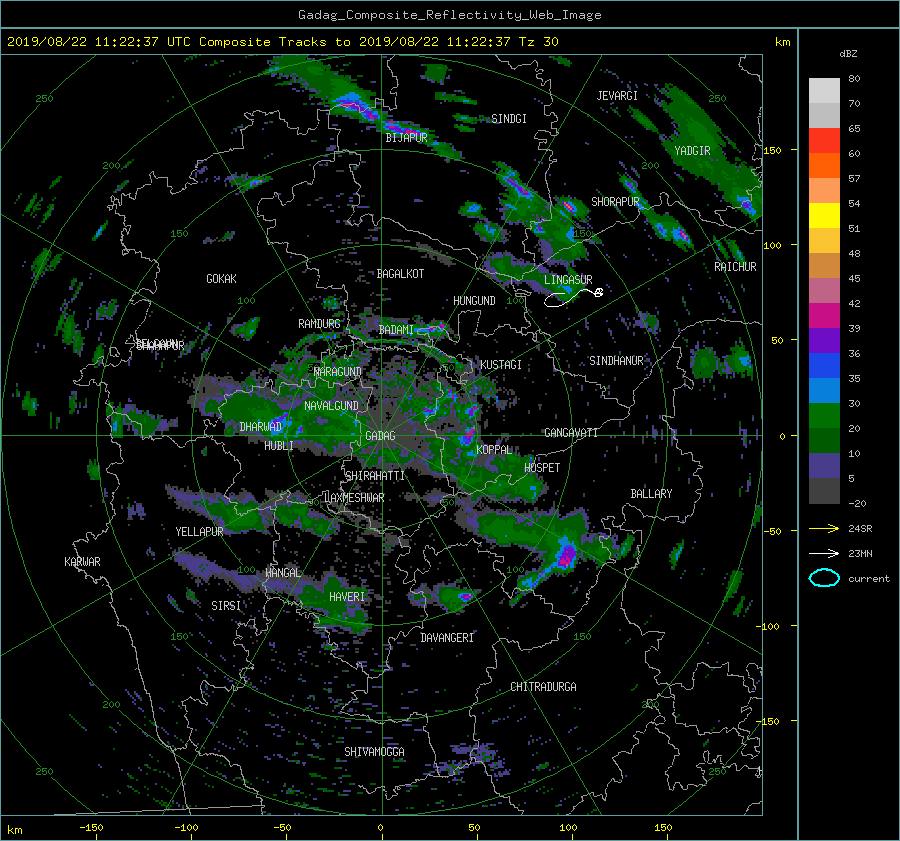Click the JEVARGI city label
Viewport: 900px width, 841px height.
(x=617, y=95)
